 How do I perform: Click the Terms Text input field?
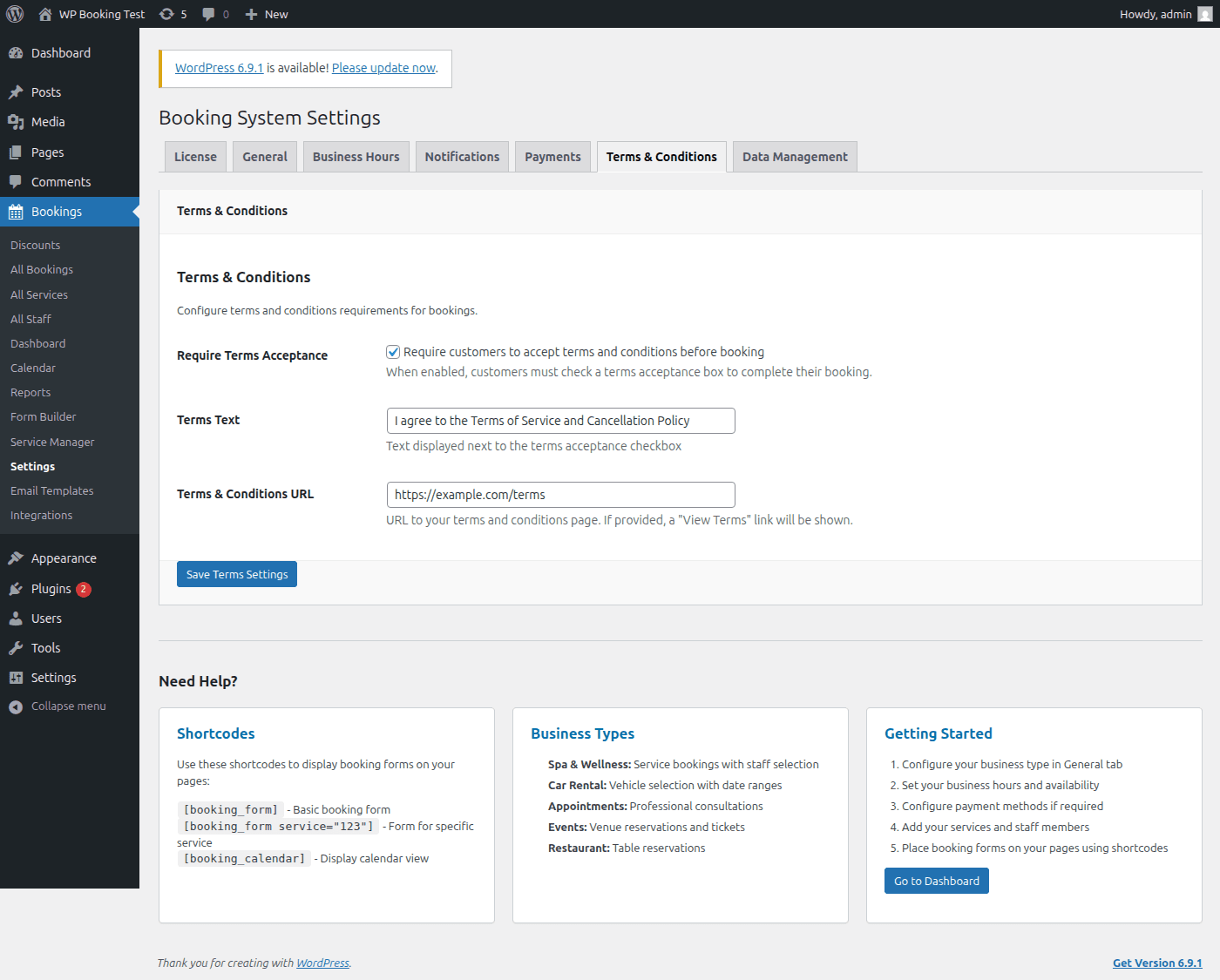point(560,420)
